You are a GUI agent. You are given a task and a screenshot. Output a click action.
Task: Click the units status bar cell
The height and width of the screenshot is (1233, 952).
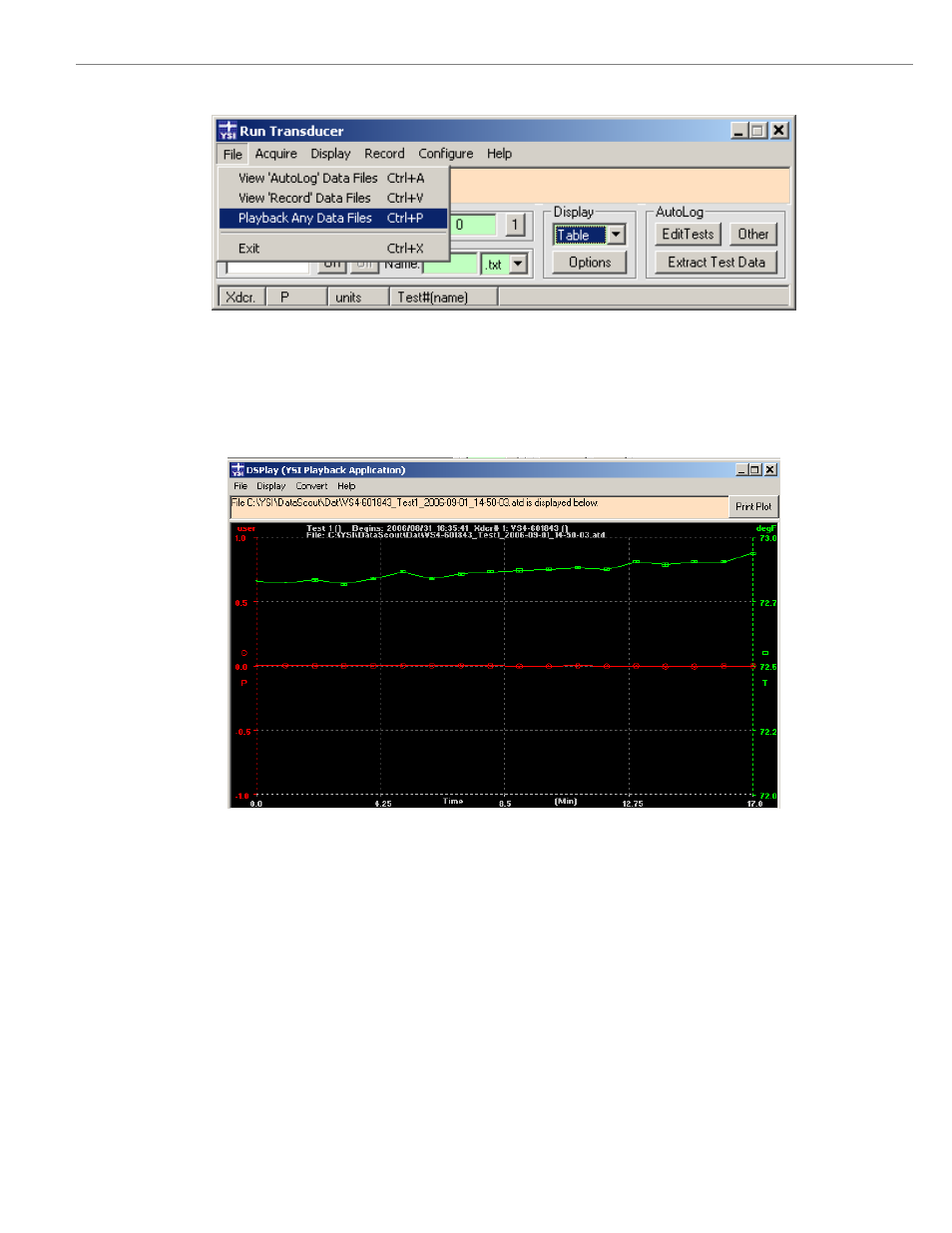357,297
